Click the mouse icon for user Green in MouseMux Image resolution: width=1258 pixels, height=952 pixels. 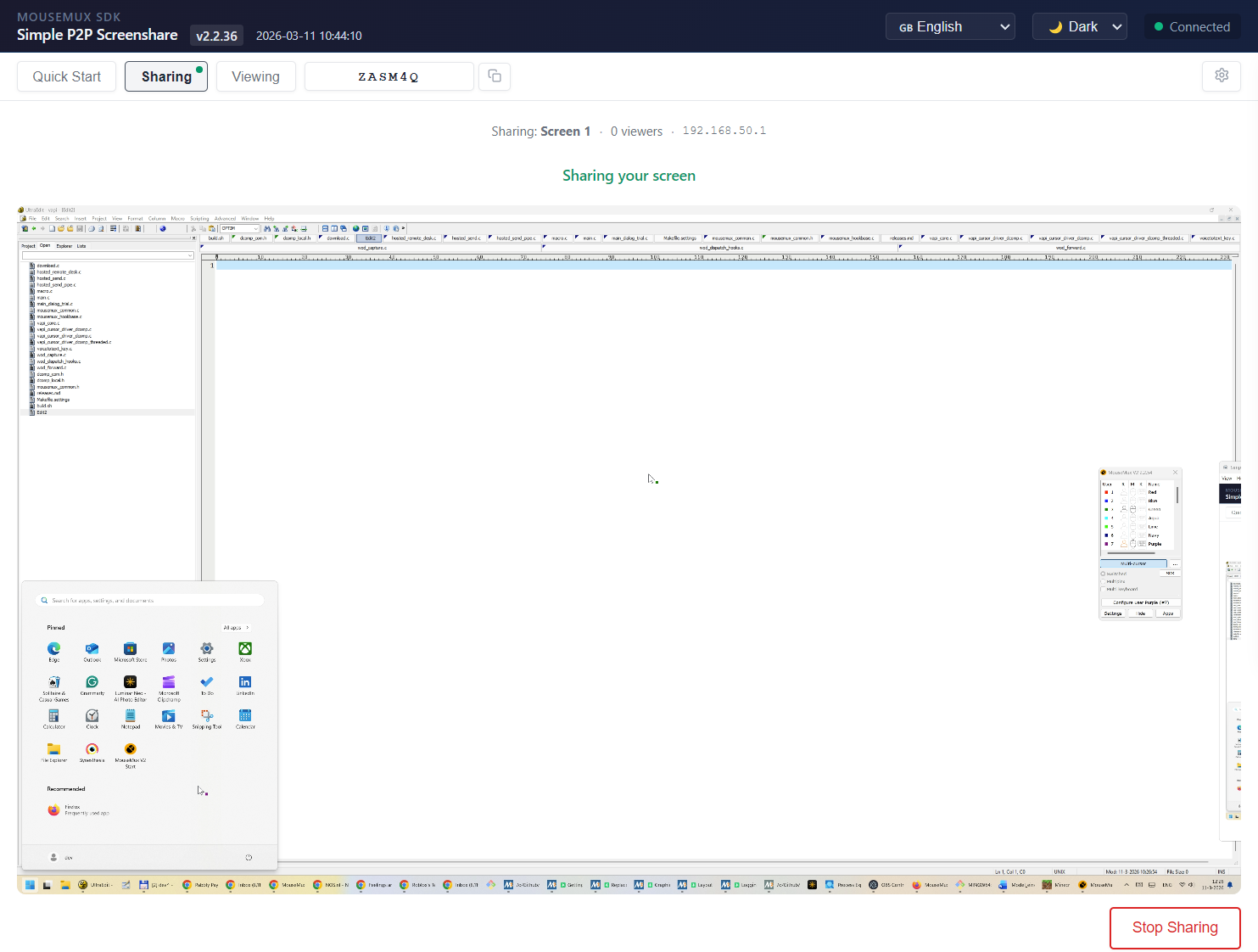click(x=1132, y=508)
